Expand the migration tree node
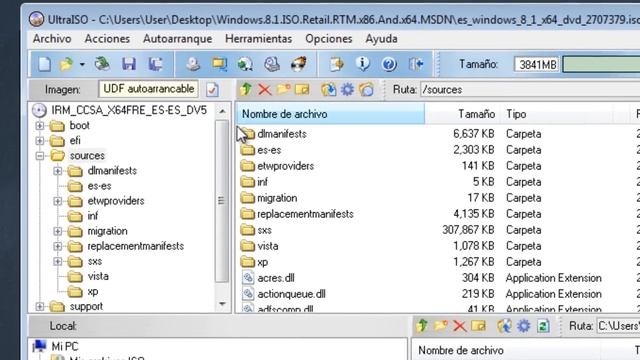 click(x=58, y=231)
